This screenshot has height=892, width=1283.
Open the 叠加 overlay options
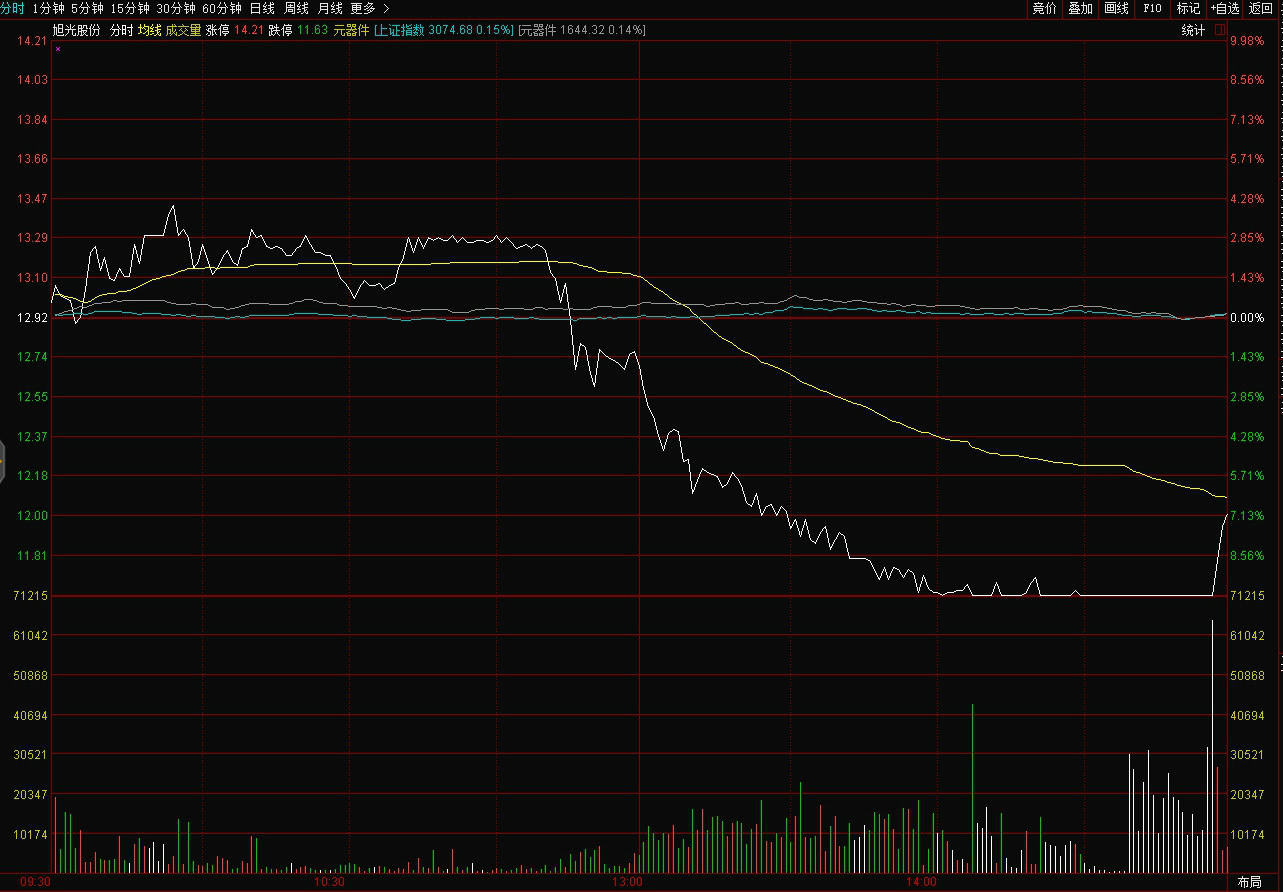coord(1080,8)
